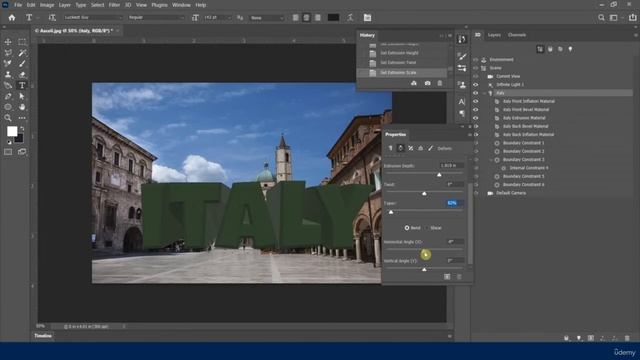Hide Italy Front Inflation Material
Screen dimensions: 640x360
[476, 101]
